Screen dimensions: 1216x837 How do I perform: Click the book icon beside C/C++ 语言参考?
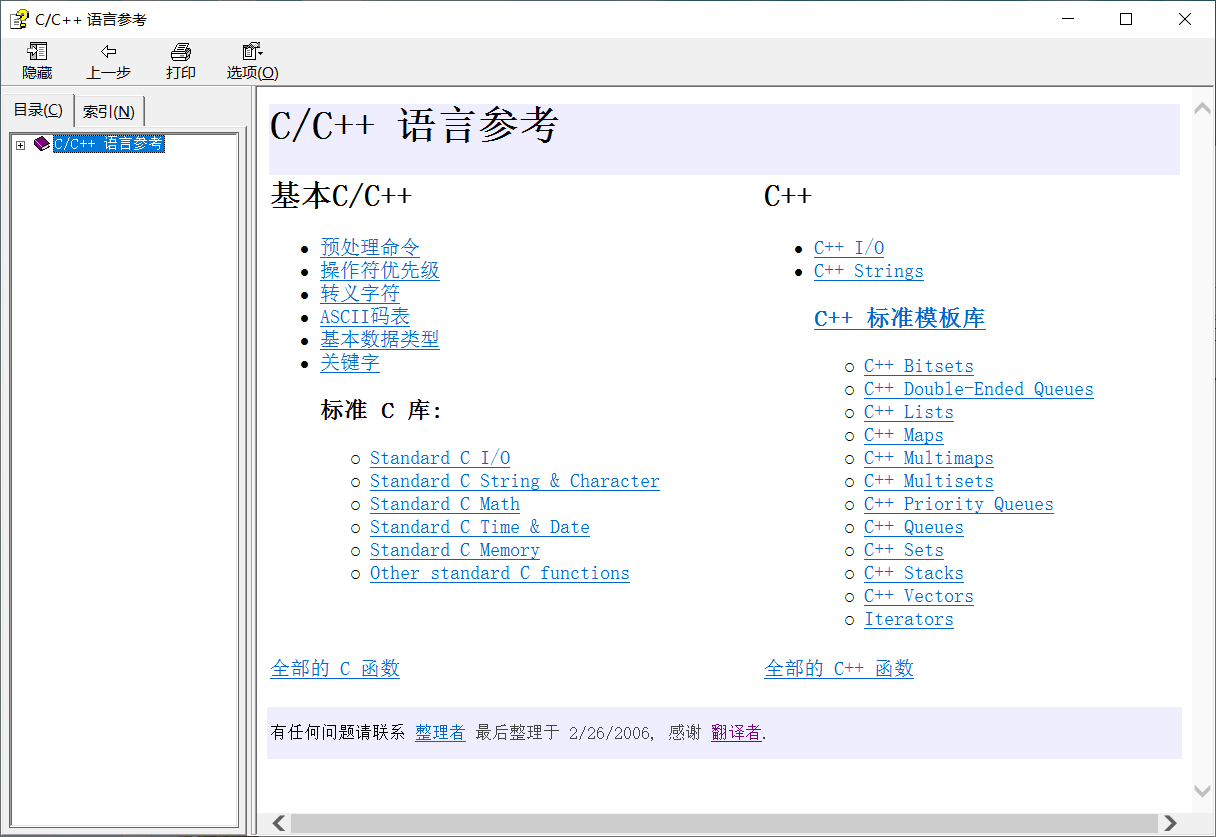pos(41,144)
